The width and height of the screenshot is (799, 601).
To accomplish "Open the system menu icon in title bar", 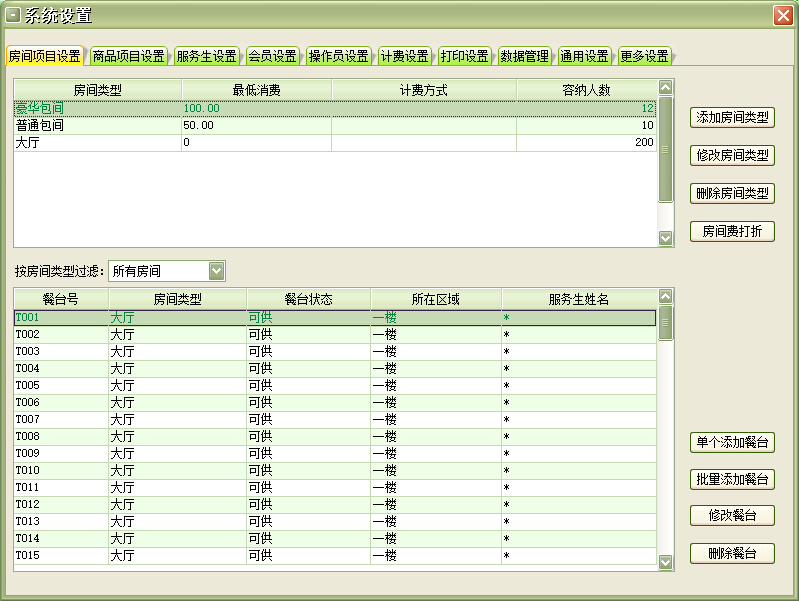I will [14, 15].
